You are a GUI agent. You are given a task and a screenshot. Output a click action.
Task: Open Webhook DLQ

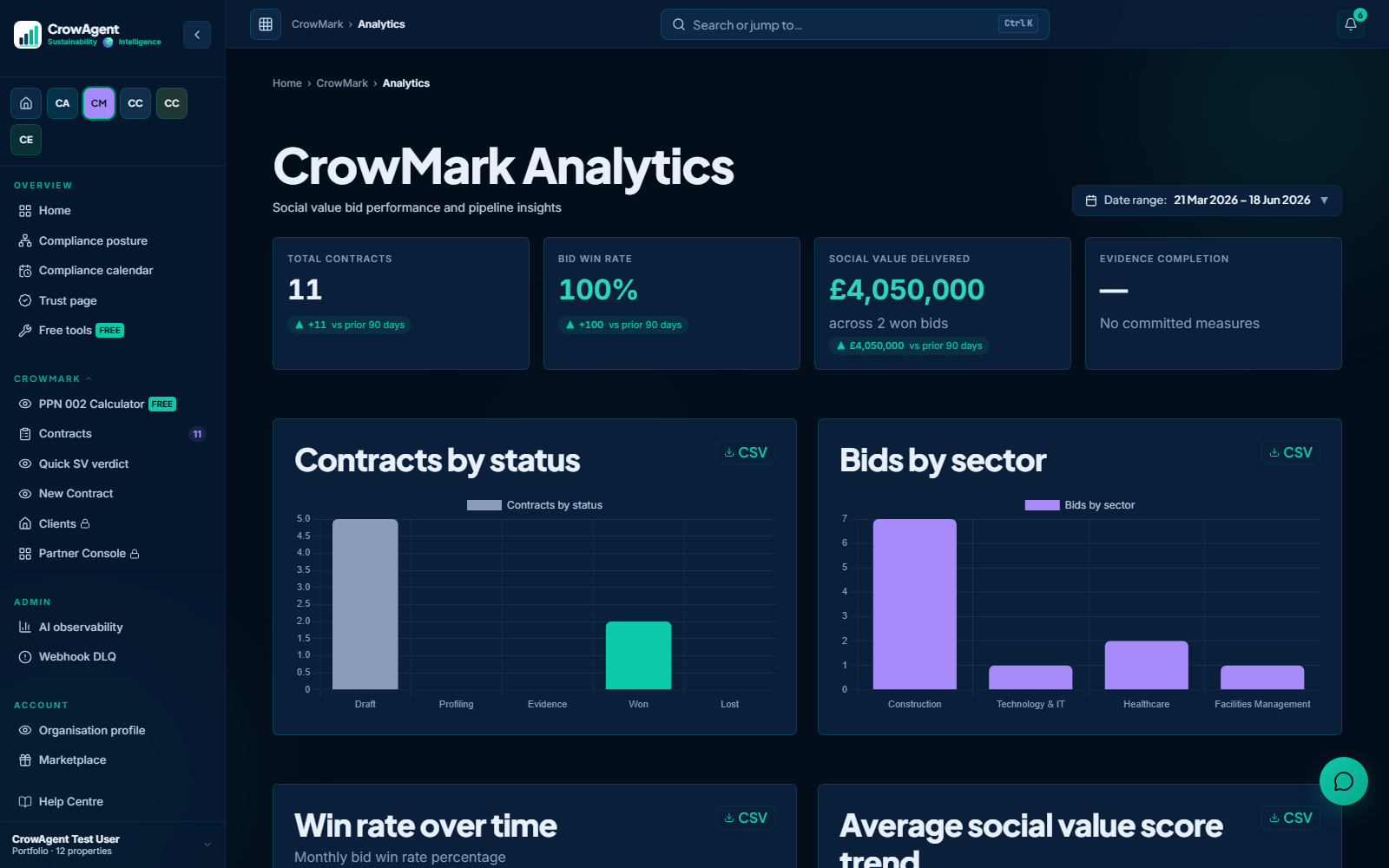point(111,657)
